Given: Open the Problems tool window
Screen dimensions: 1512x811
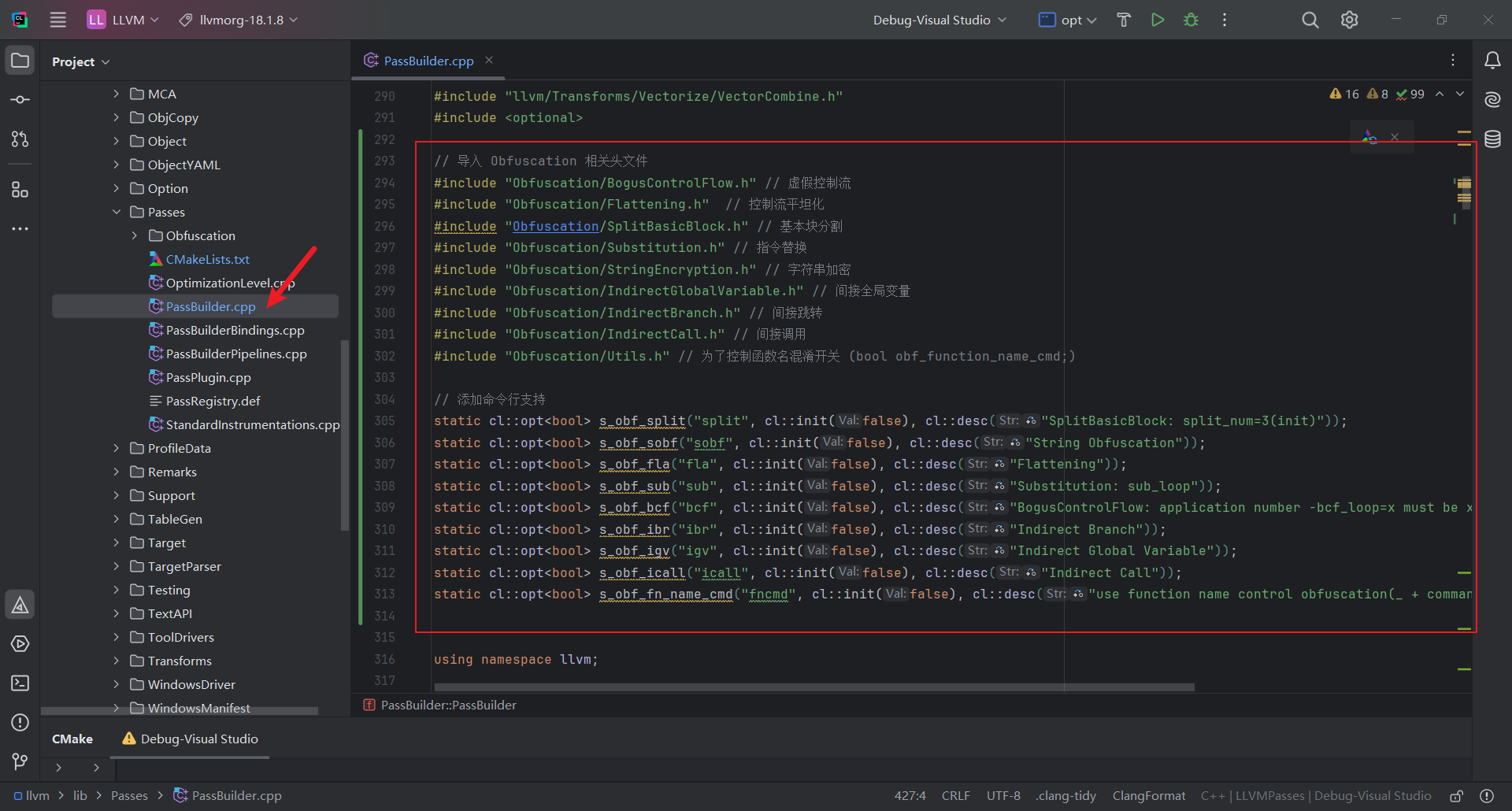Looking at the screenshot, I should pyautogui.click(x=20, y=723).
